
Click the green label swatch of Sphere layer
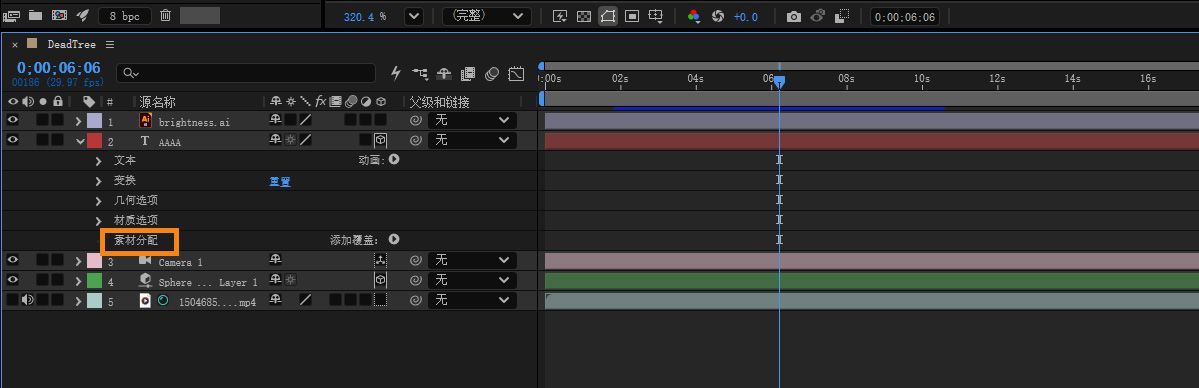[94, 280]
